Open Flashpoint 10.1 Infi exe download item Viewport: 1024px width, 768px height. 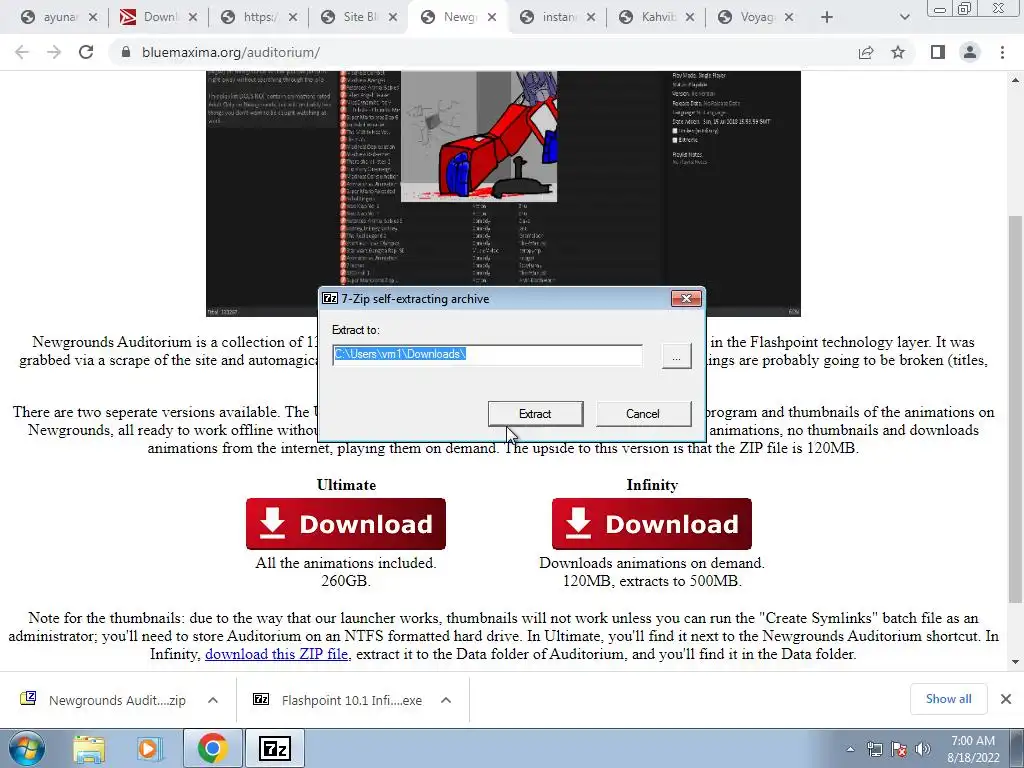338,700
